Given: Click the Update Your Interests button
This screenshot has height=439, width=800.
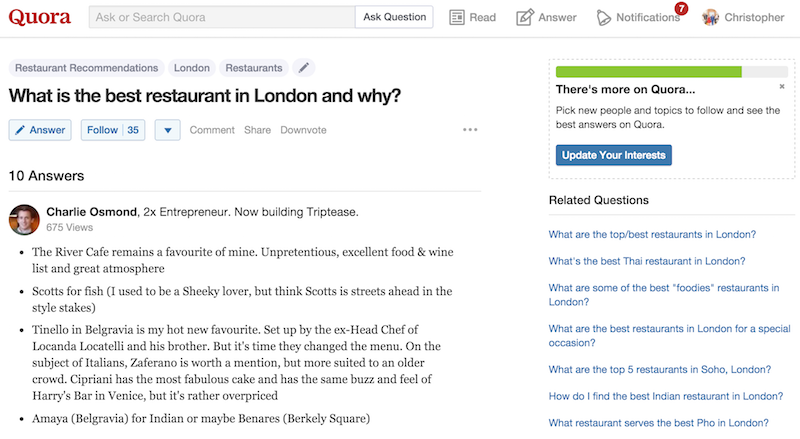Looking at the screenshot, I should [x=613, y=155].
